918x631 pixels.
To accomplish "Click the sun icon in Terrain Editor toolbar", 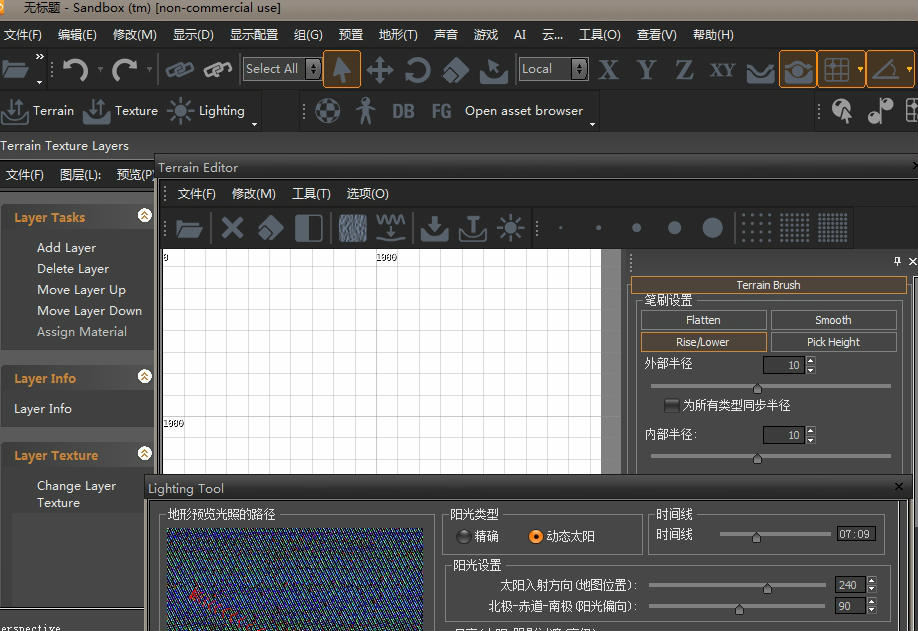I will click(510, 229).
